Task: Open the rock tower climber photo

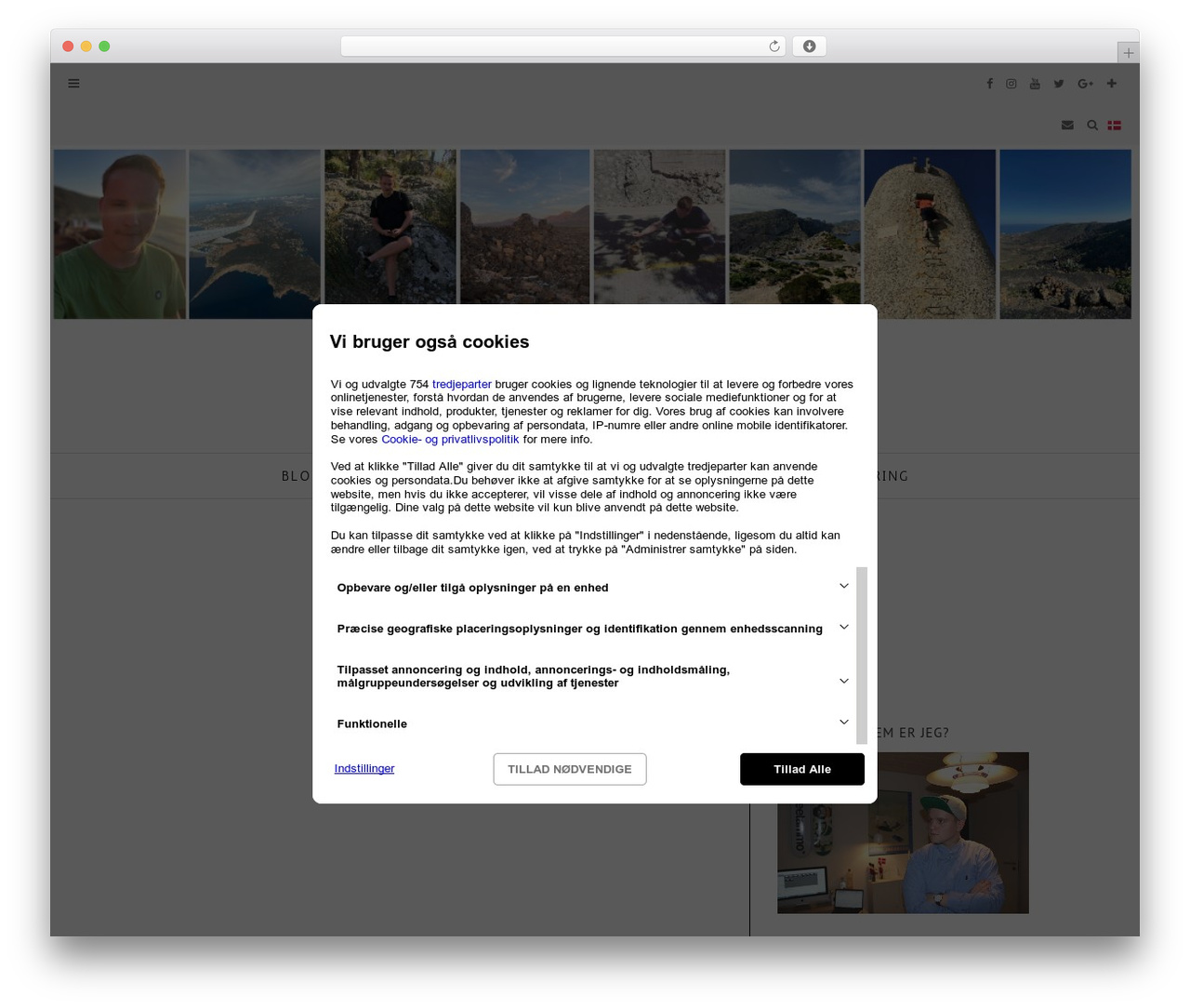Action: pos(930,234)
